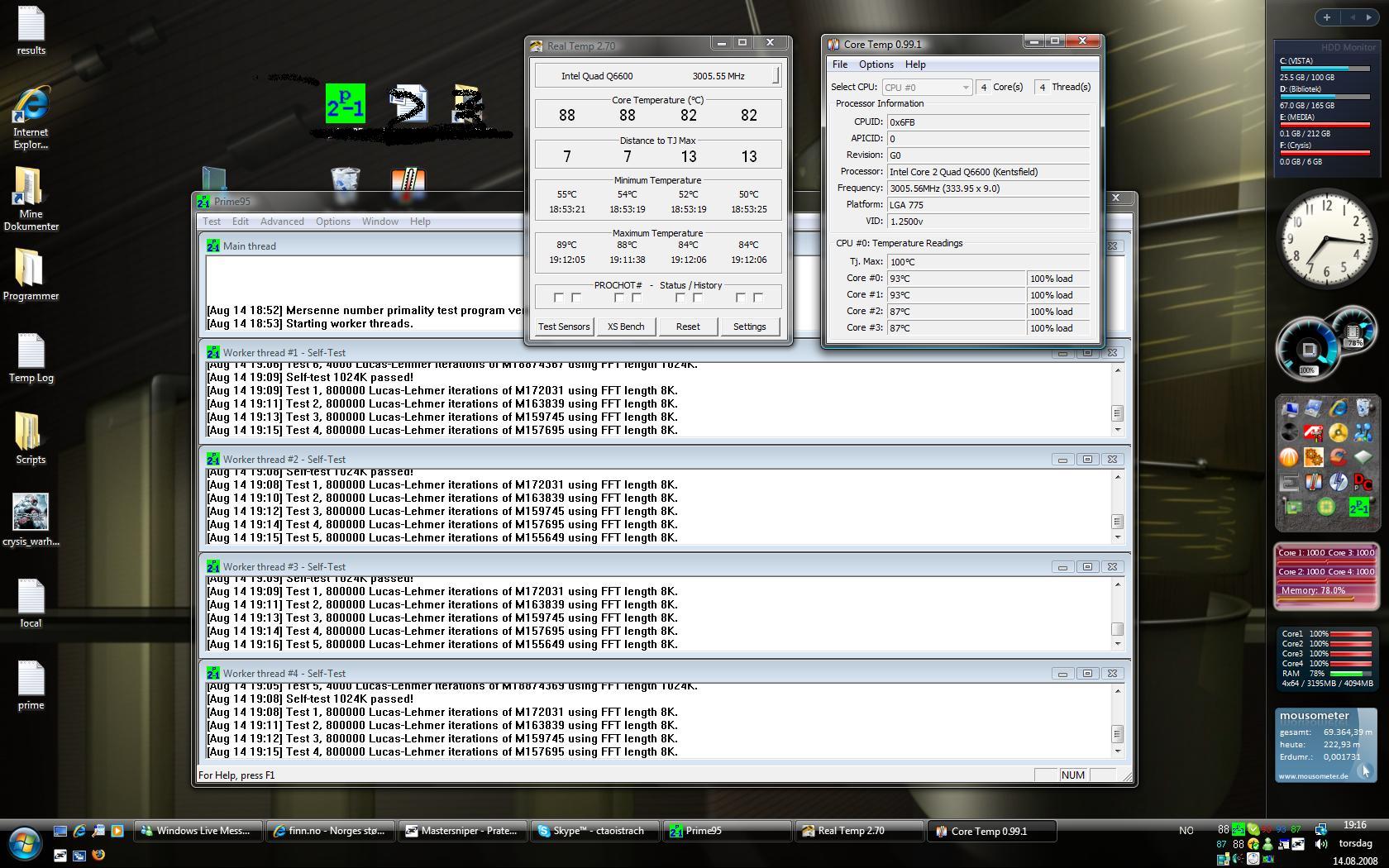The image size is (1389, 868).
Task: Click the red ATI icon in sidebar launcher
Action: pyautogui.click(x=1313, y=432)
